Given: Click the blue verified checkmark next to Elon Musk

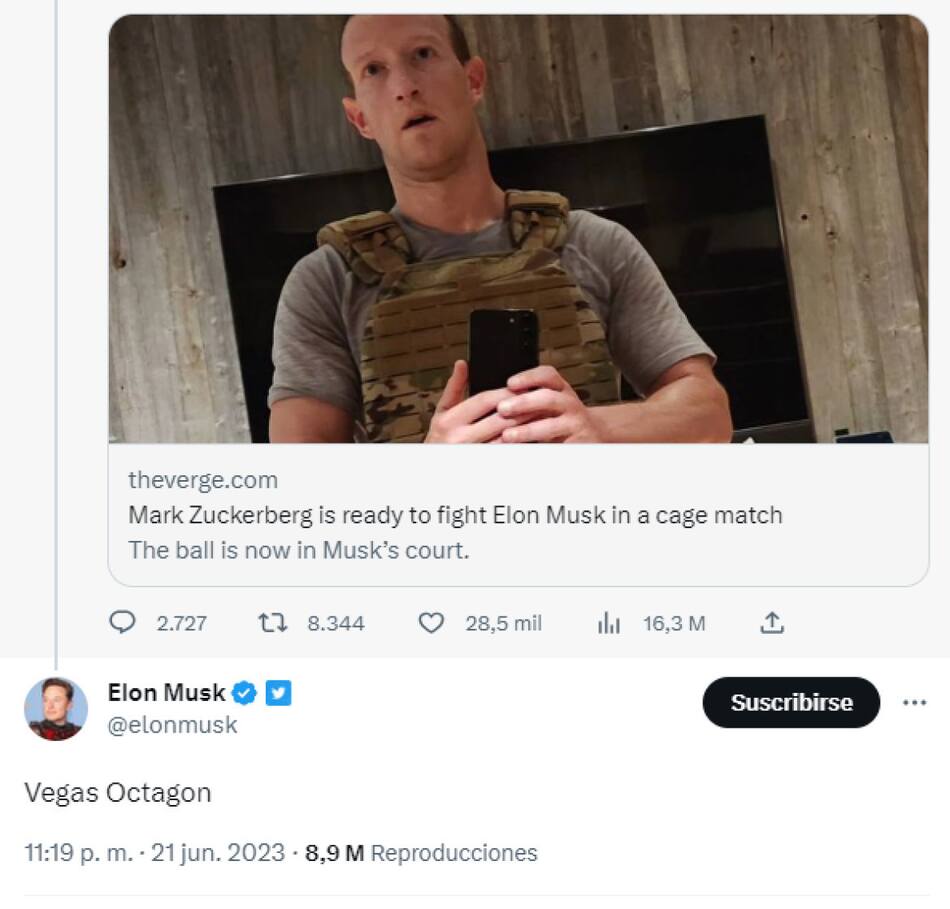Looking at the screenshot, I should click(242, 692).
